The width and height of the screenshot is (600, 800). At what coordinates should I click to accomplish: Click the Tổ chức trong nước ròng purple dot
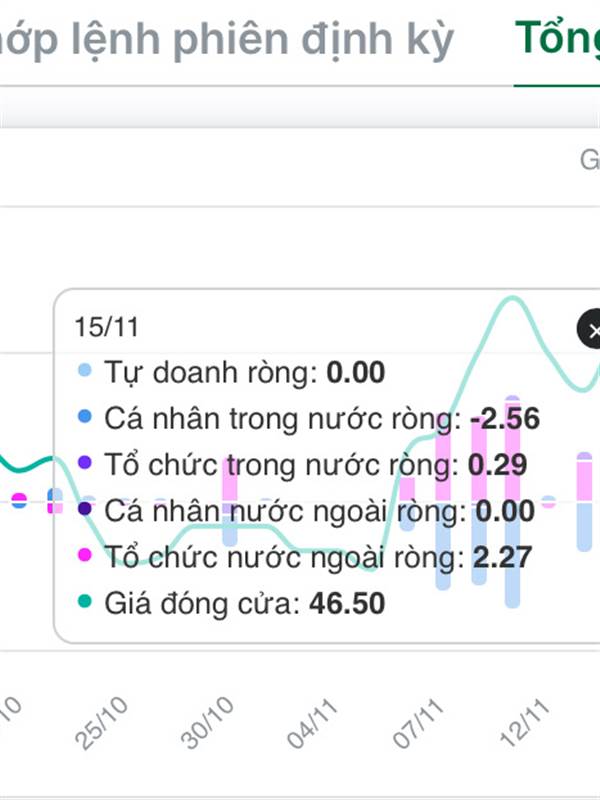point(85,463)
